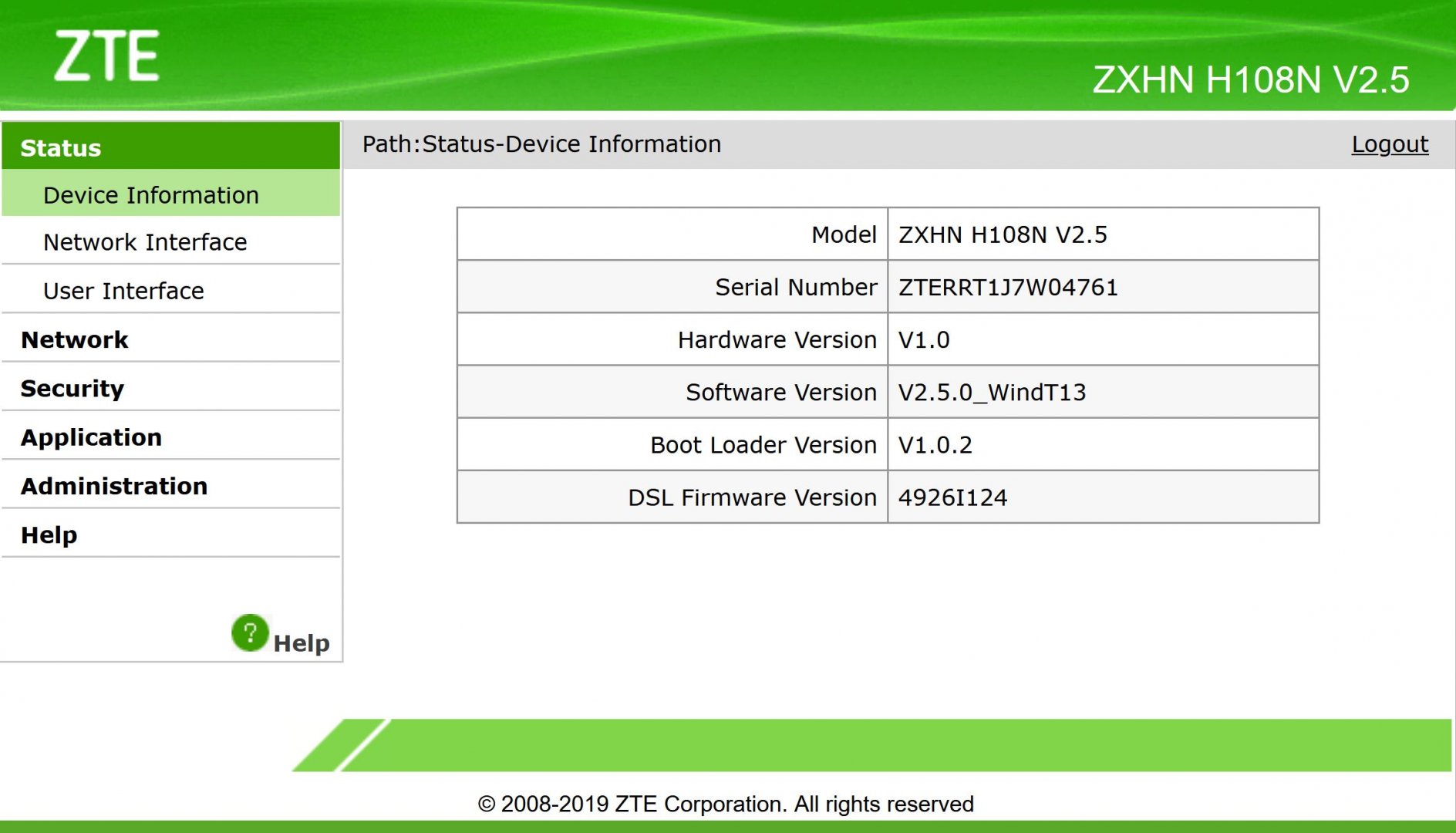Open the Device Information page
The width and height of the screenshot is (1456, 833).
150,195
